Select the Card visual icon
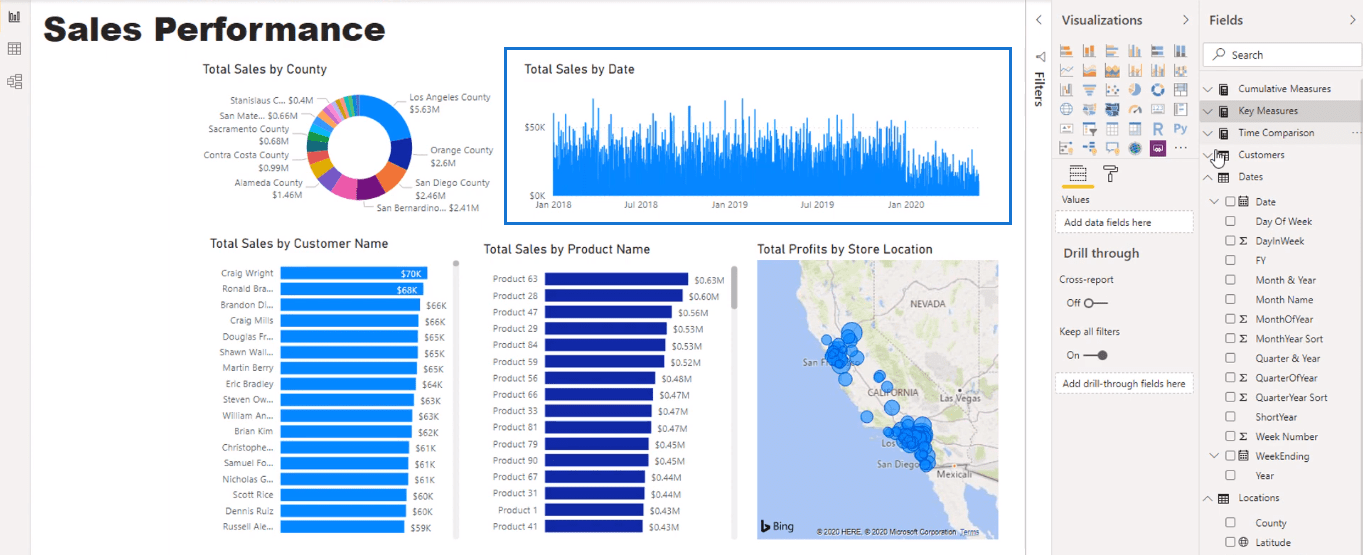The image size is (1363, 555). pos(1158,109)
